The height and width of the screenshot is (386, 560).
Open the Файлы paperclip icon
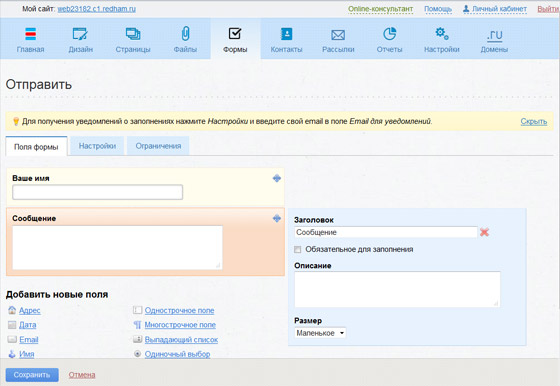pos(185,34)
